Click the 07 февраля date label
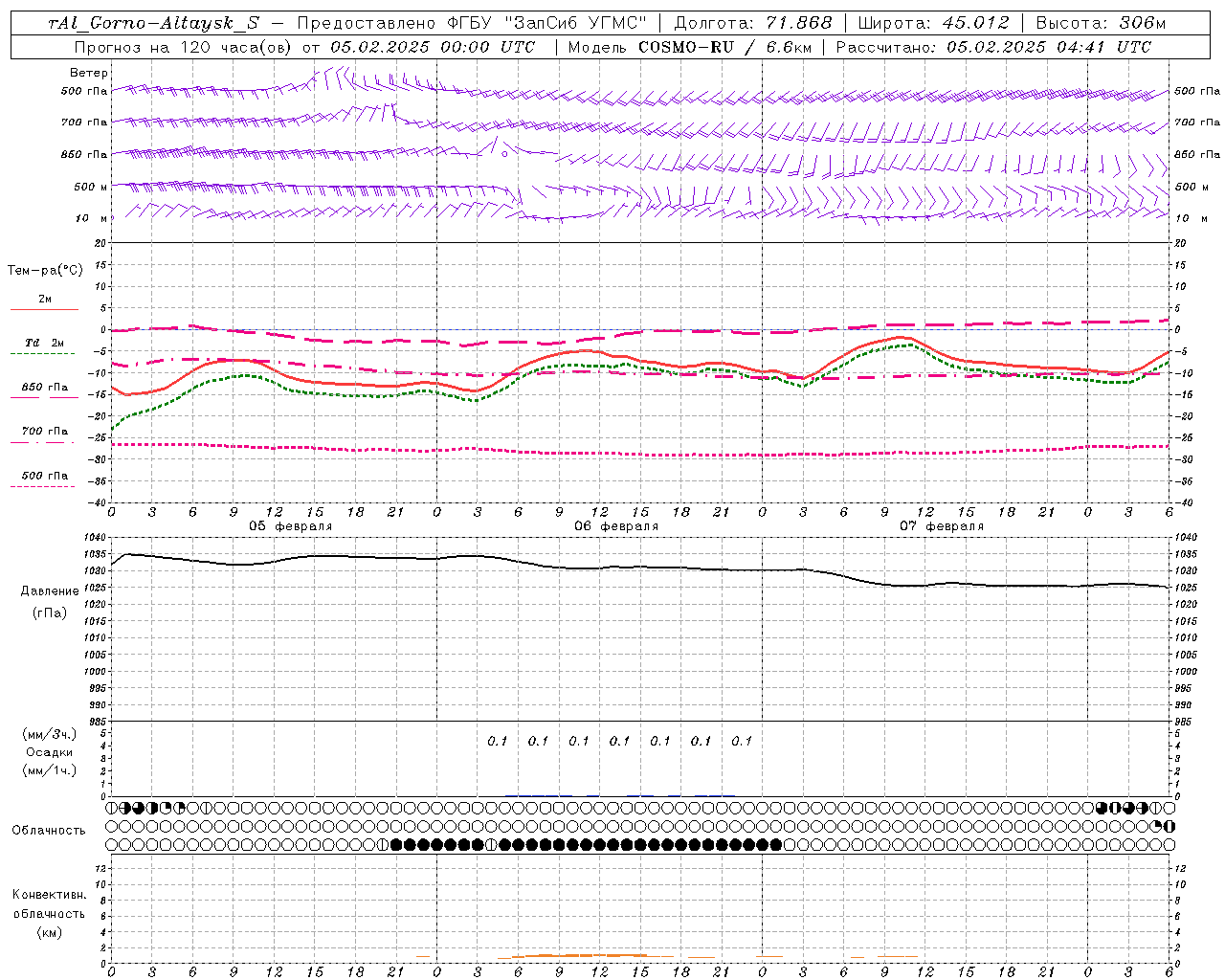Screen dimensions: 1225x980 point(942,526)
